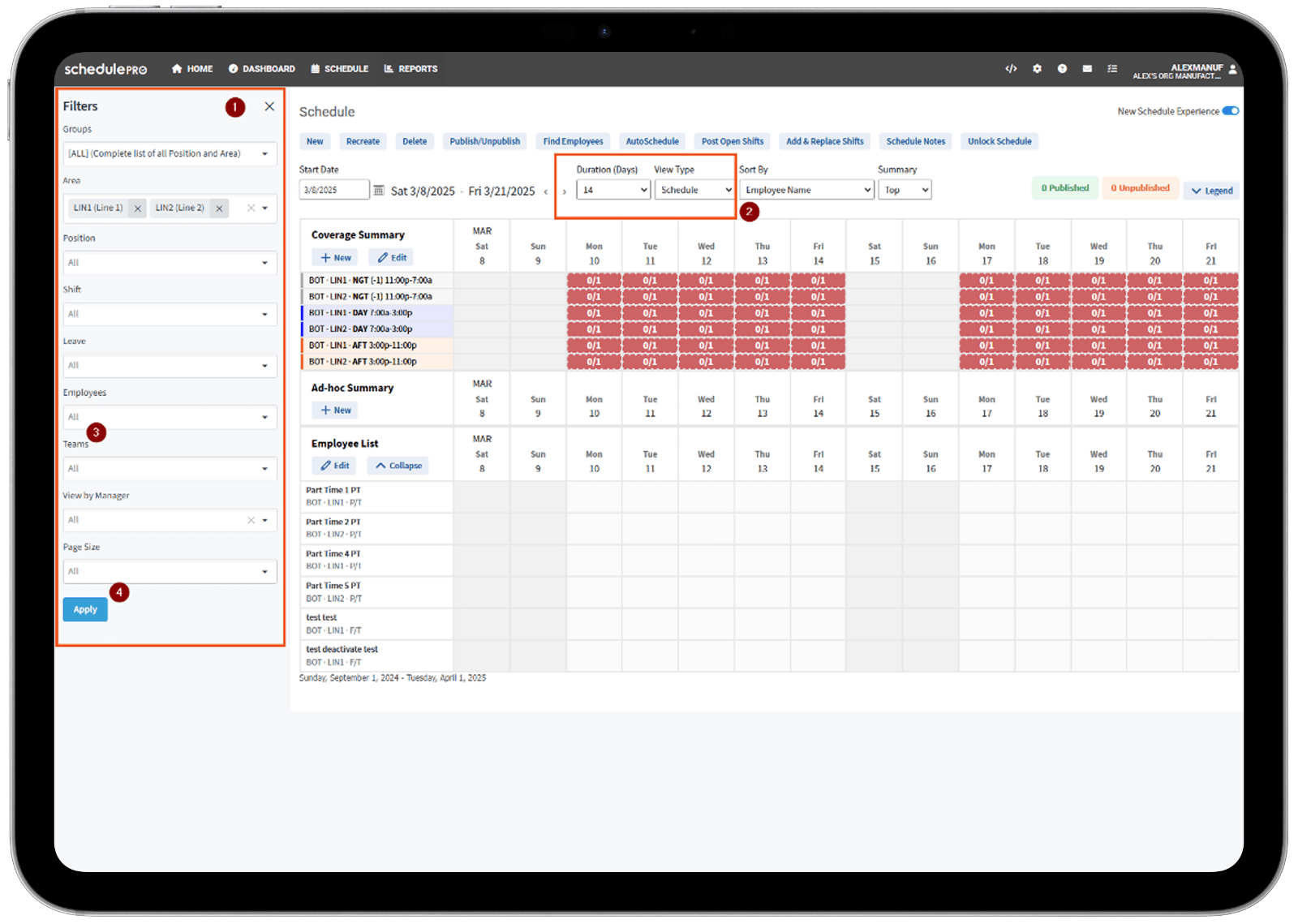The height and width of the screenshot is (924, 1298).
Task: Select the BOT · LIN1 · DAY 7:00a-3:00p row
Action: tap(377, 313)
